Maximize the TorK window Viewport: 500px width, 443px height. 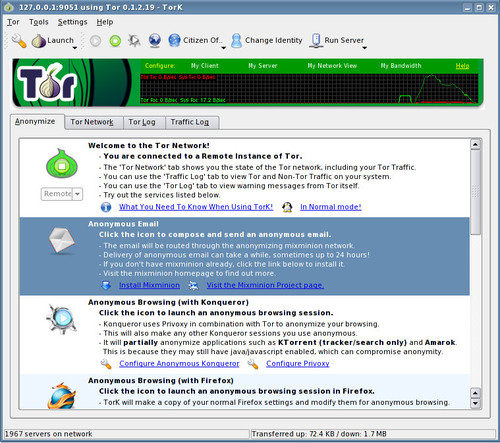479,7
